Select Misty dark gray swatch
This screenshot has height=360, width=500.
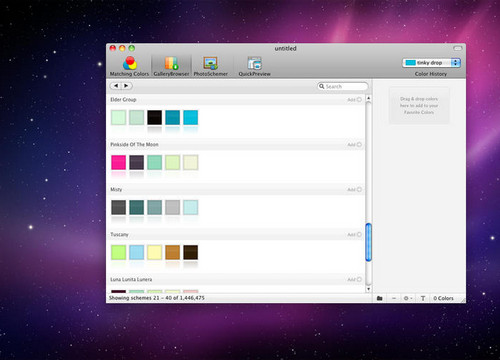118,207
